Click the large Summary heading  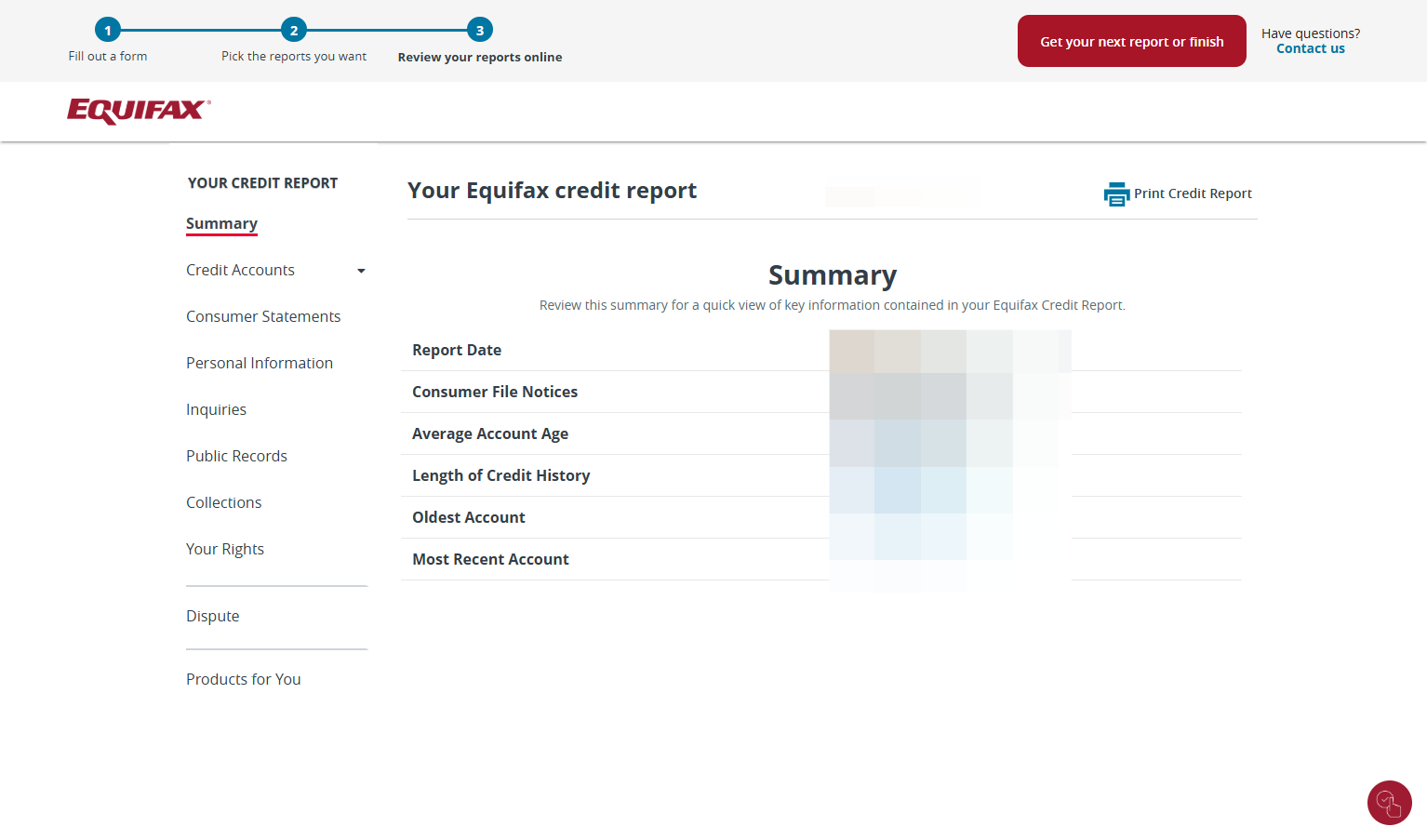833,275
